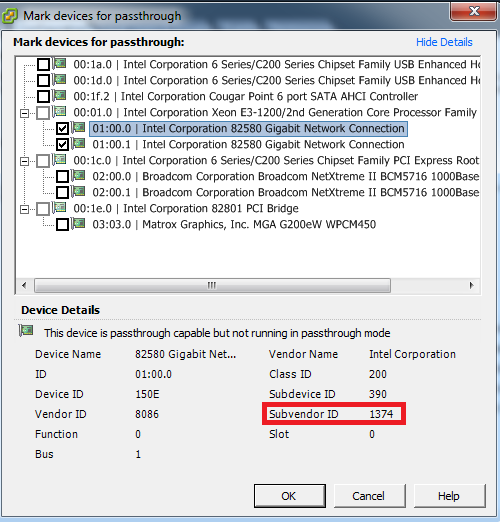The image size is (500, 522).
Task: Click the device icon for 00:1d.0 USB Enhanced
Action: 60,79
